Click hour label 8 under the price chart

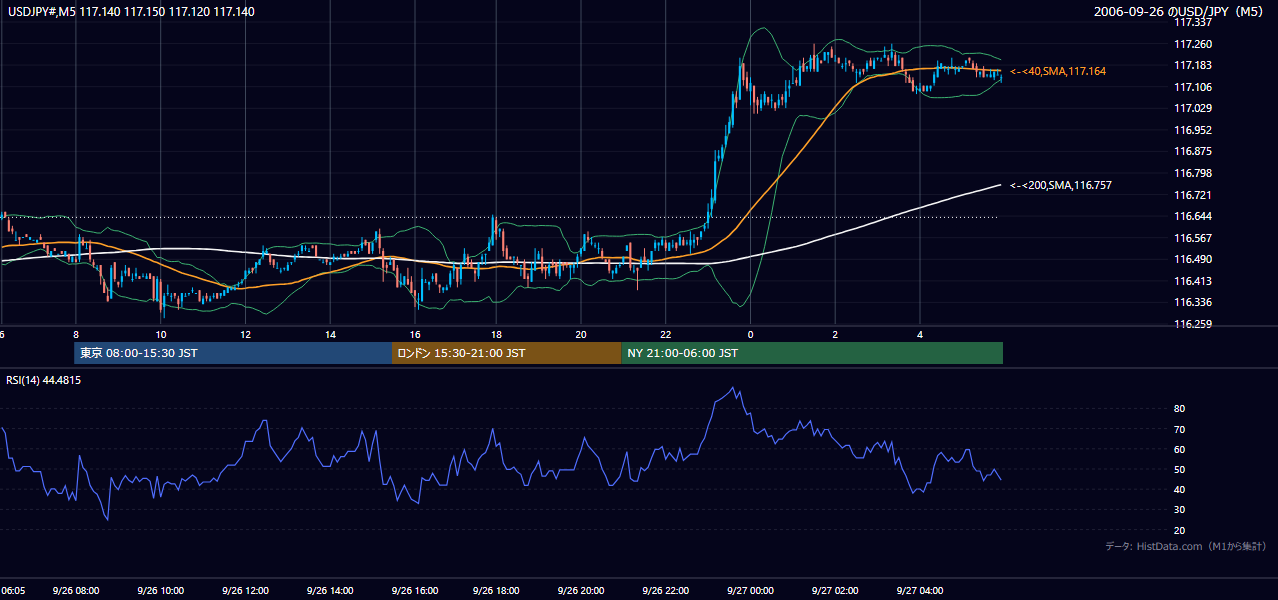(76, 335)
